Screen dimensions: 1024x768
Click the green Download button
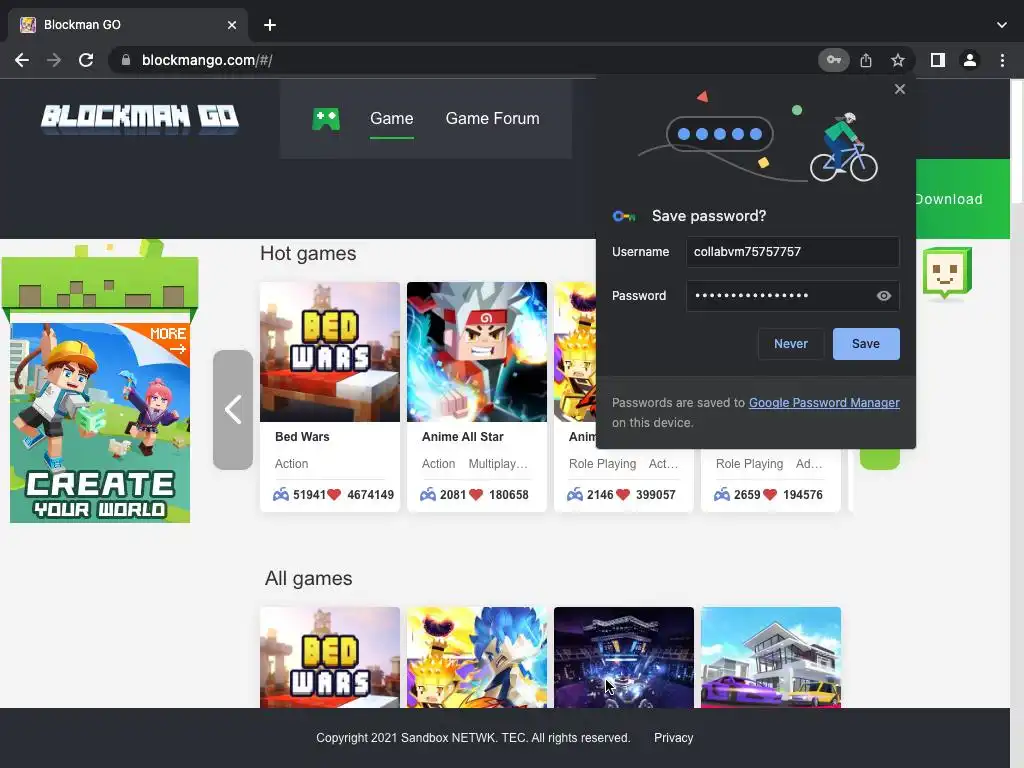[x=962, y=199]
